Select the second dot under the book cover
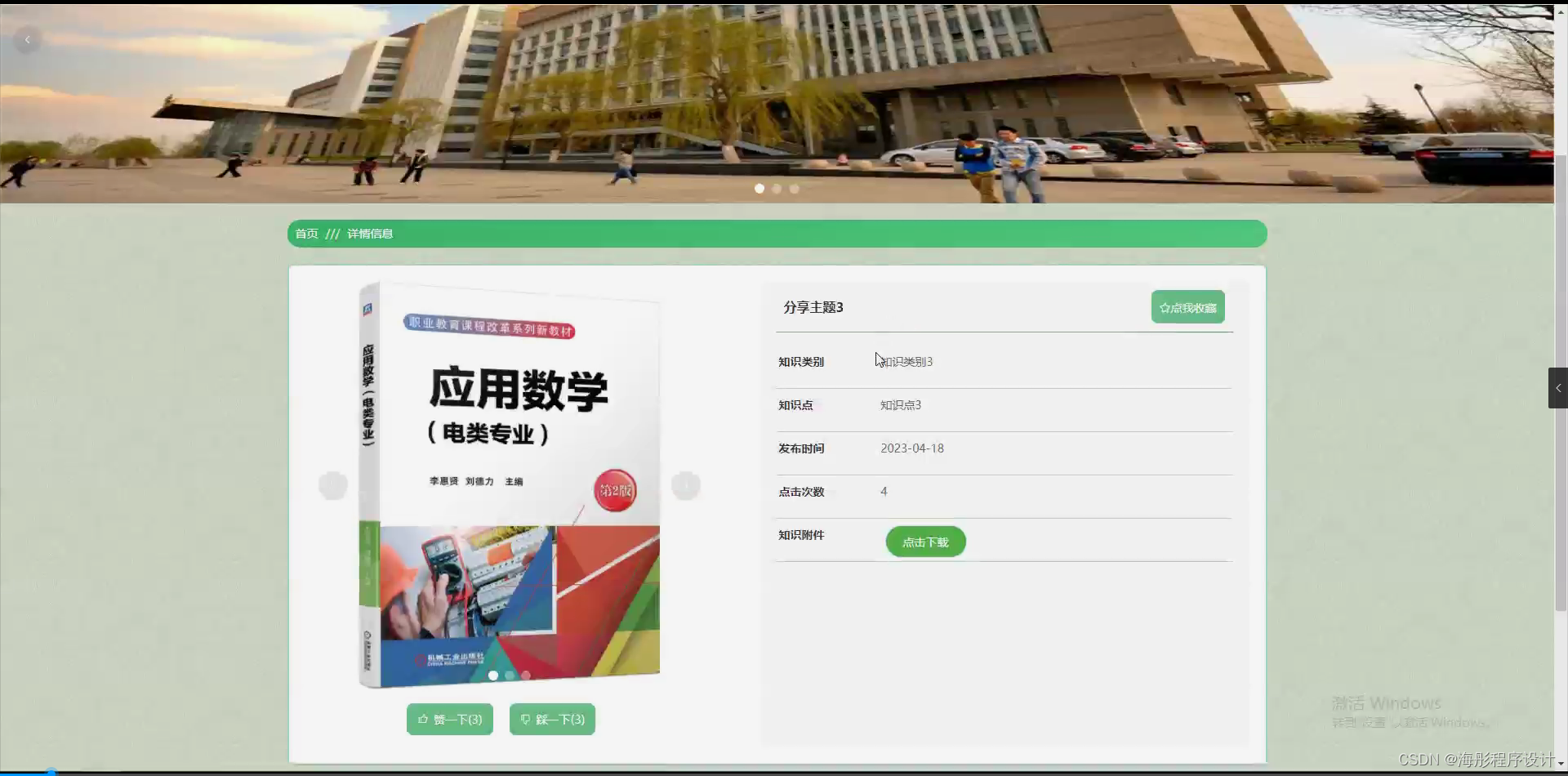The image size is (1568, 776). click(x=510, y=676)
